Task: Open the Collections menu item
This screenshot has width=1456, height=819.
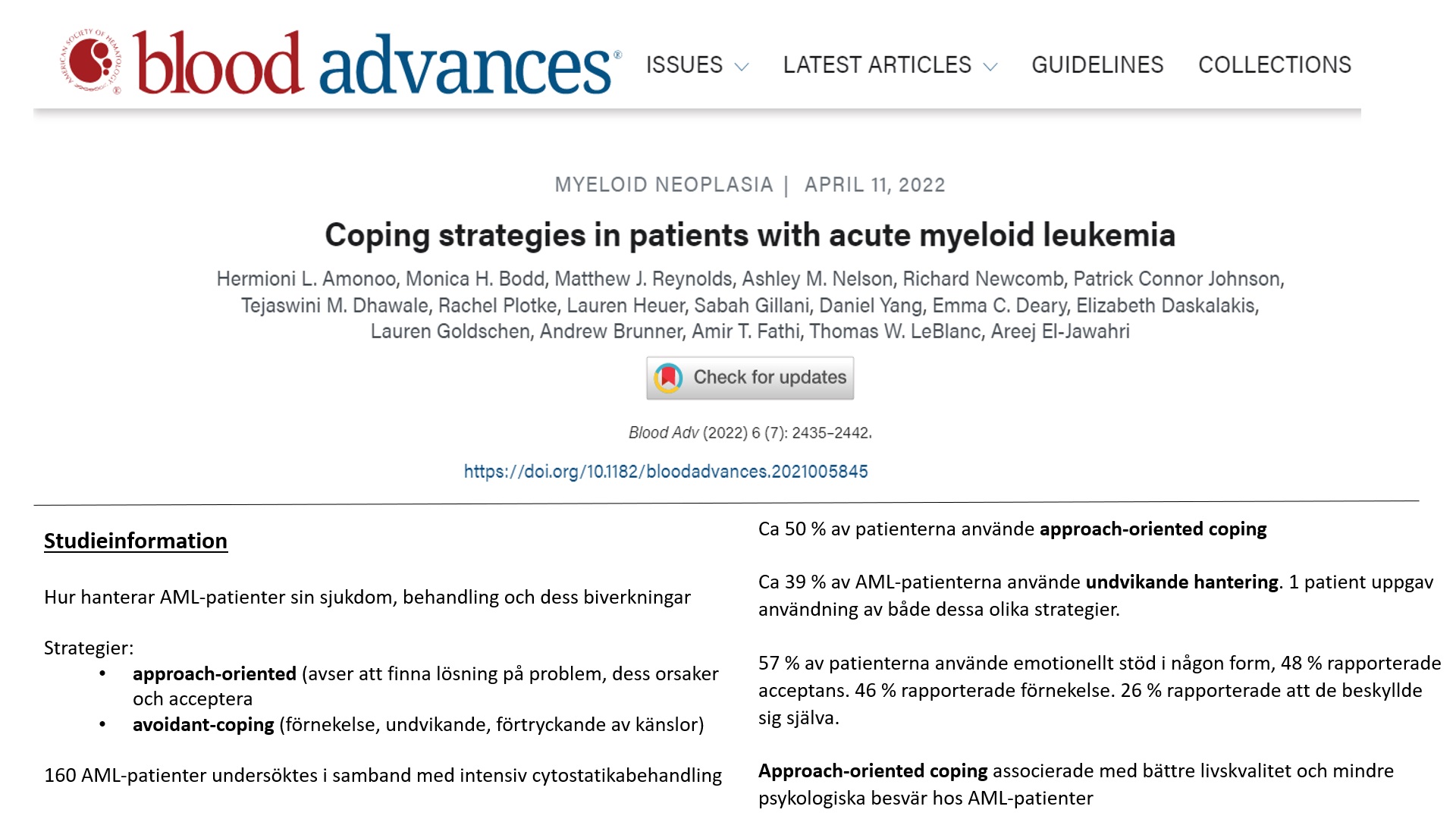Action: [1274, 65]
